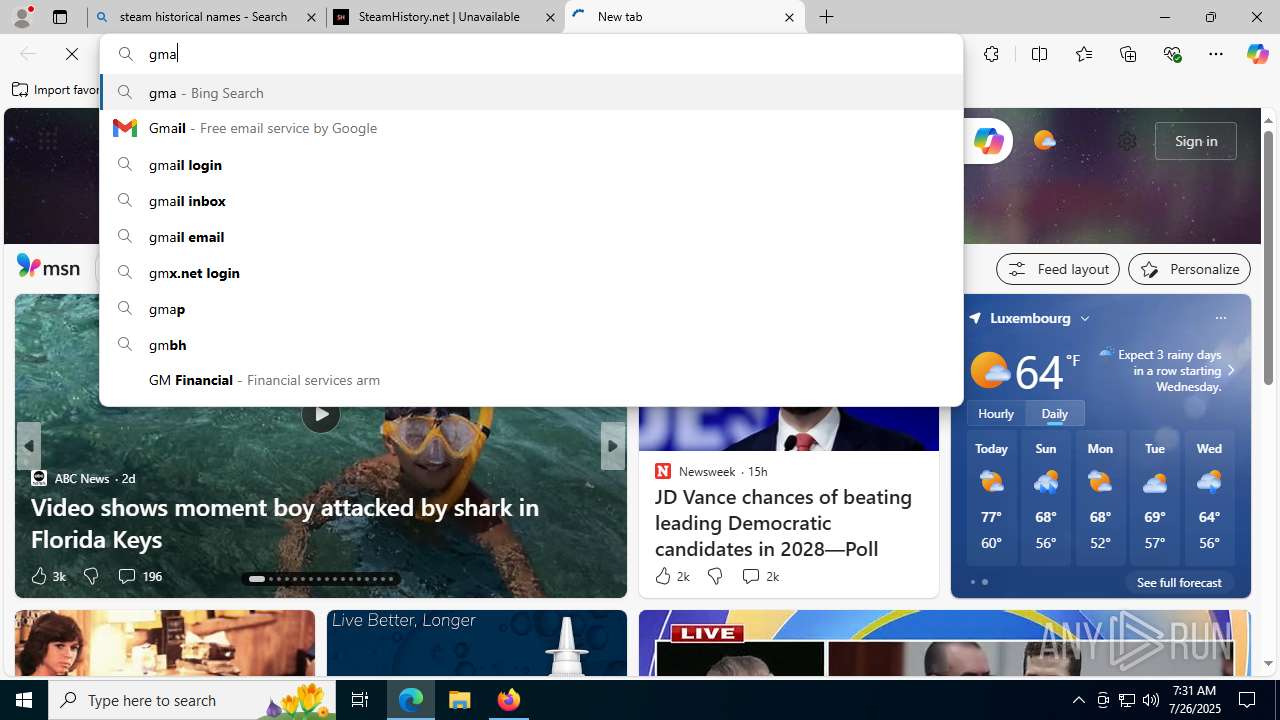
Task: Show hidden system tray icons
Action: click(x=1078, y=700)
